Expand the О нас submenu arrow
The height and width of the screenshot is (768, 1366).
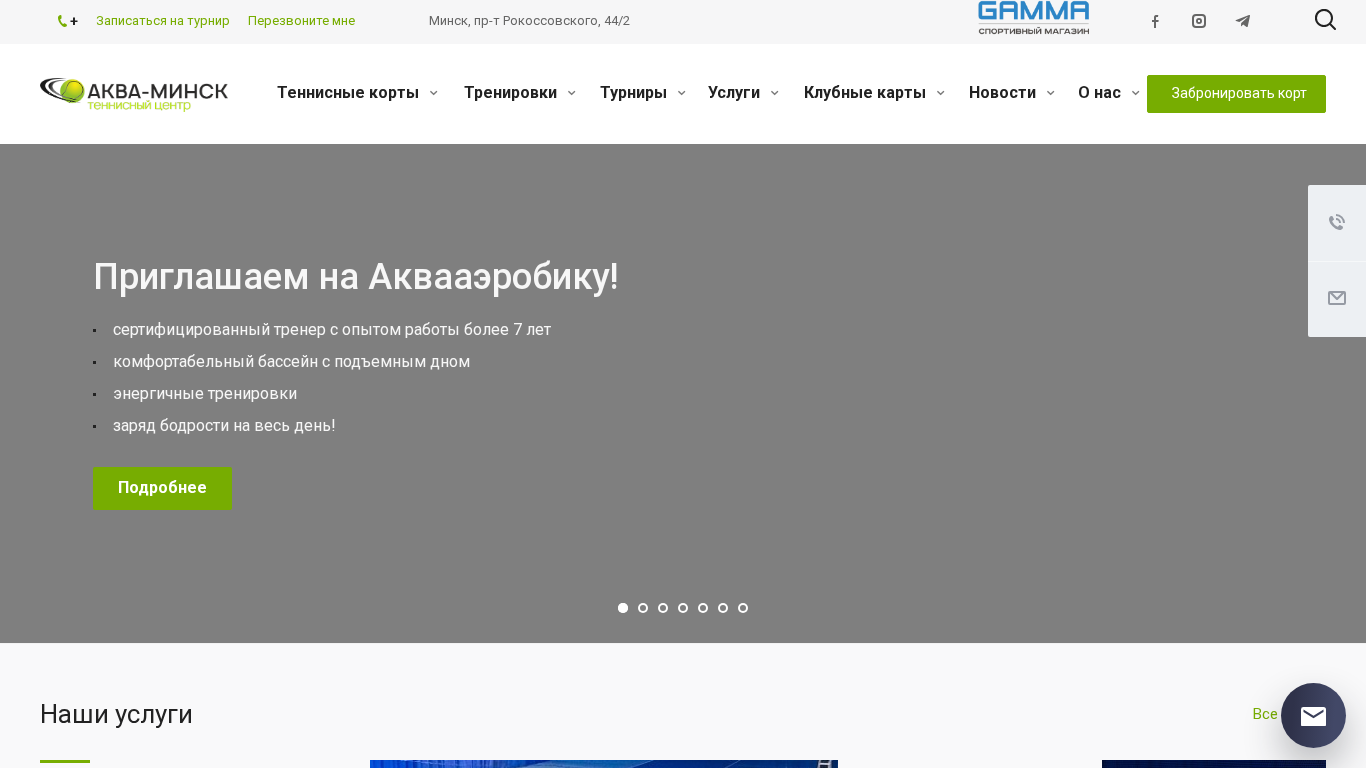pos(1136,93)
